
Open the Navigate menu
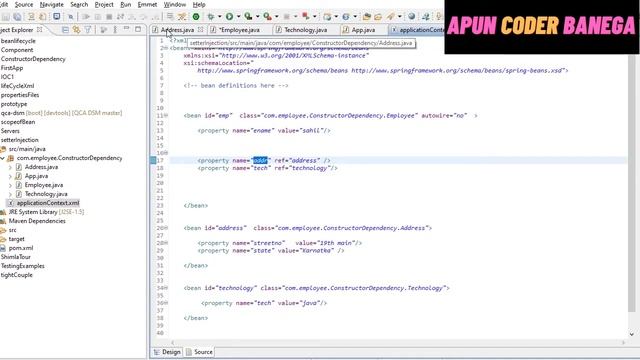click(x=51, y=4)
